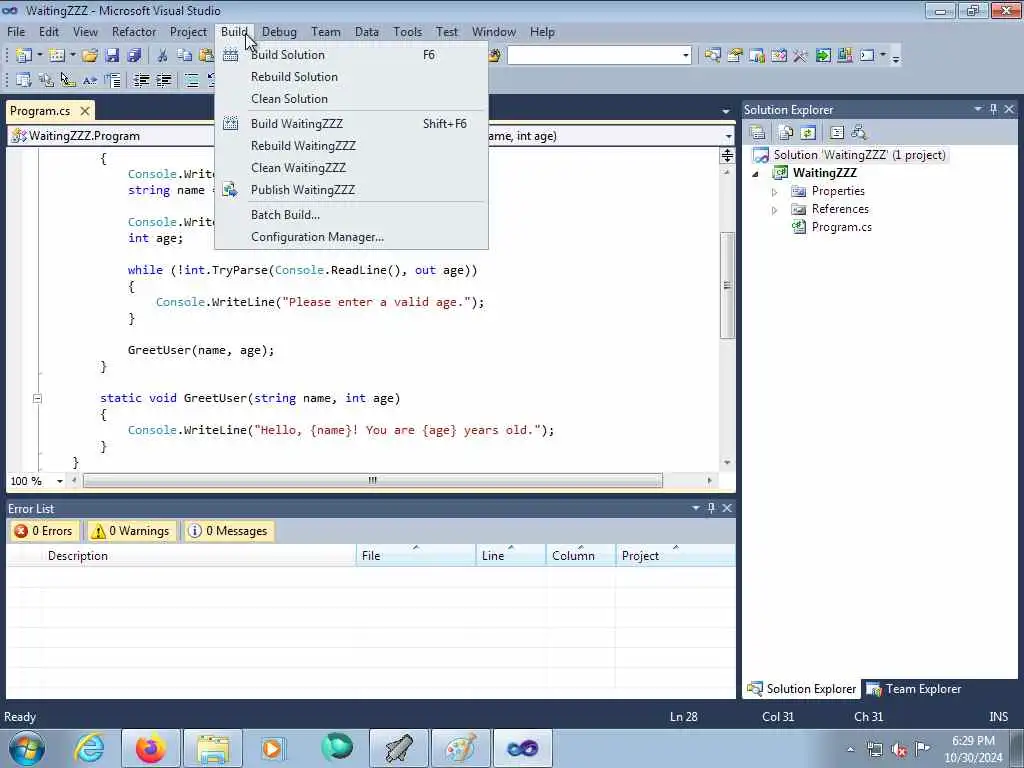
Task: Open the zoom level 100 % dropdown
Action: coord(59,481)
